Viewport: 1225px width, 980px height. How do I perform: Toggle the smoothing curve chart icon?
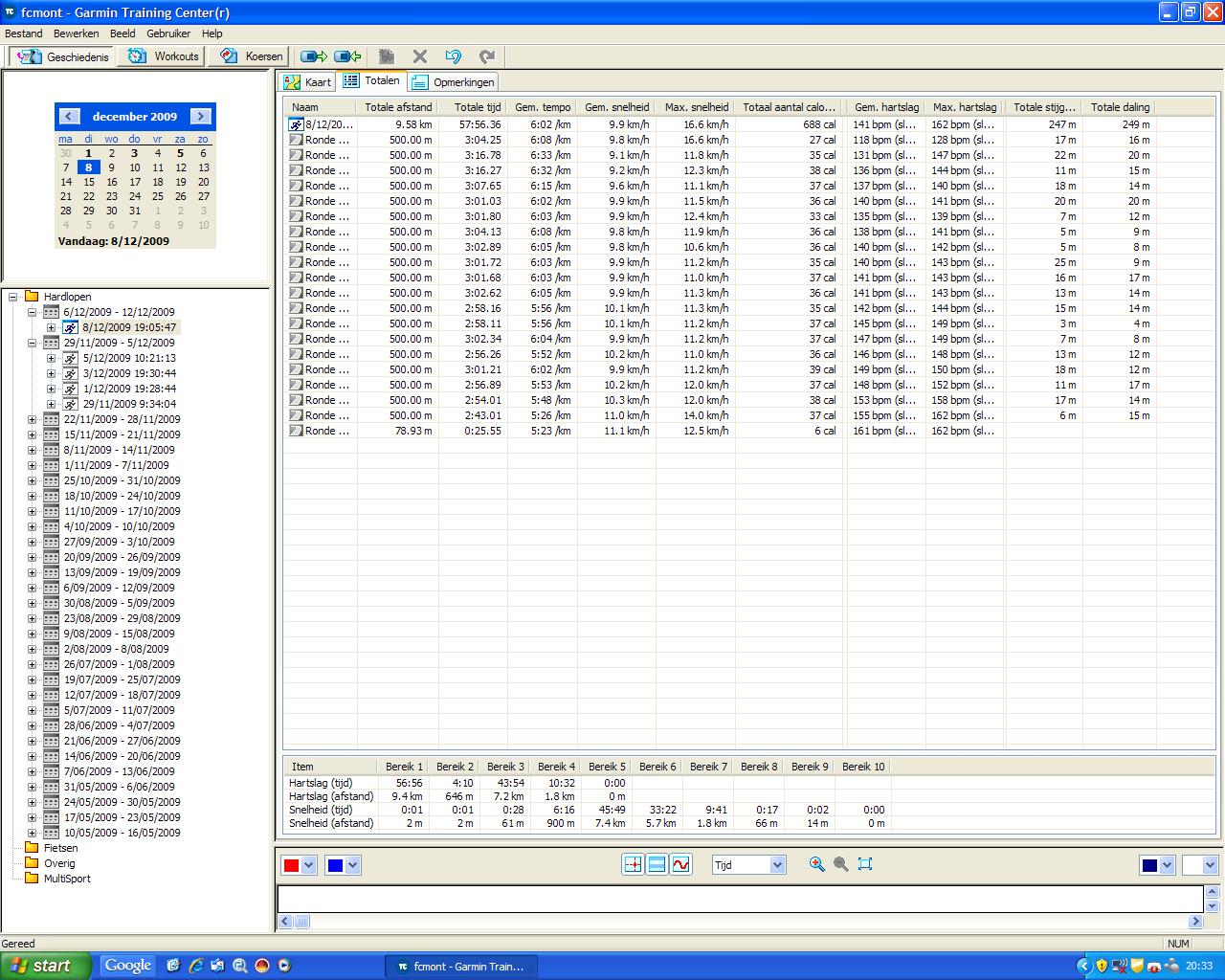(x=680, y=864)
